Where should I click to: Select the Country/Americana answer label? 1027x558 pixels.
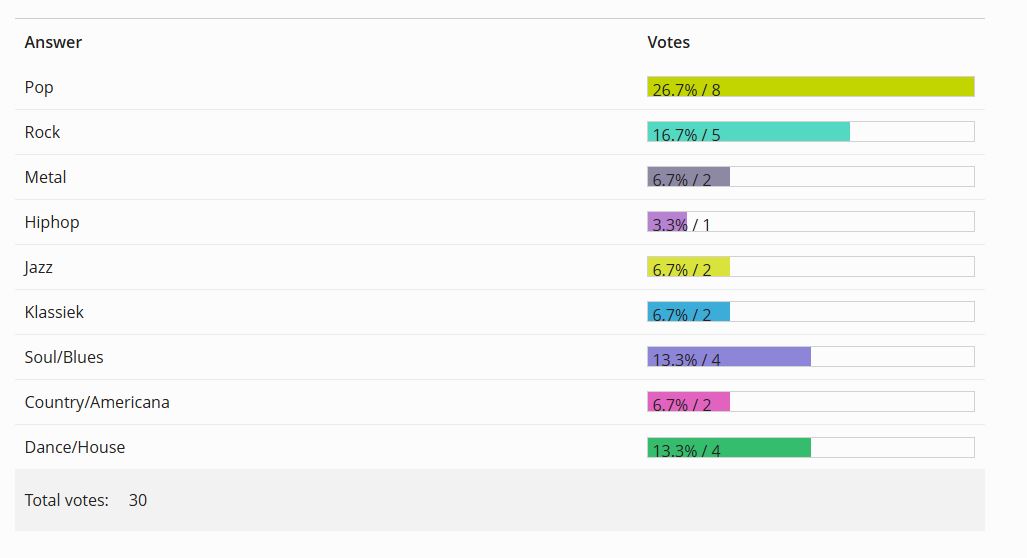tap(97, 402)
